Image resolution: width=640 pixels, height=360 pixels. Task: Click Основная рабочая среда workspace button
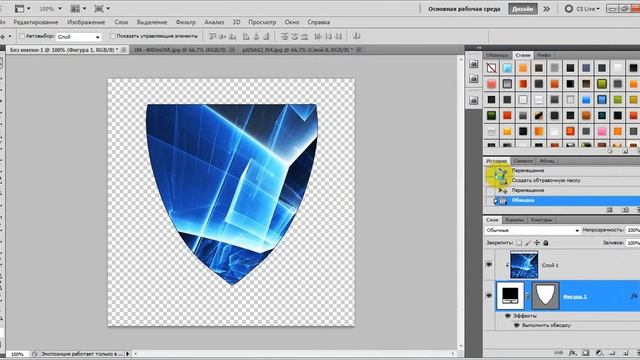tap(464, 9)
